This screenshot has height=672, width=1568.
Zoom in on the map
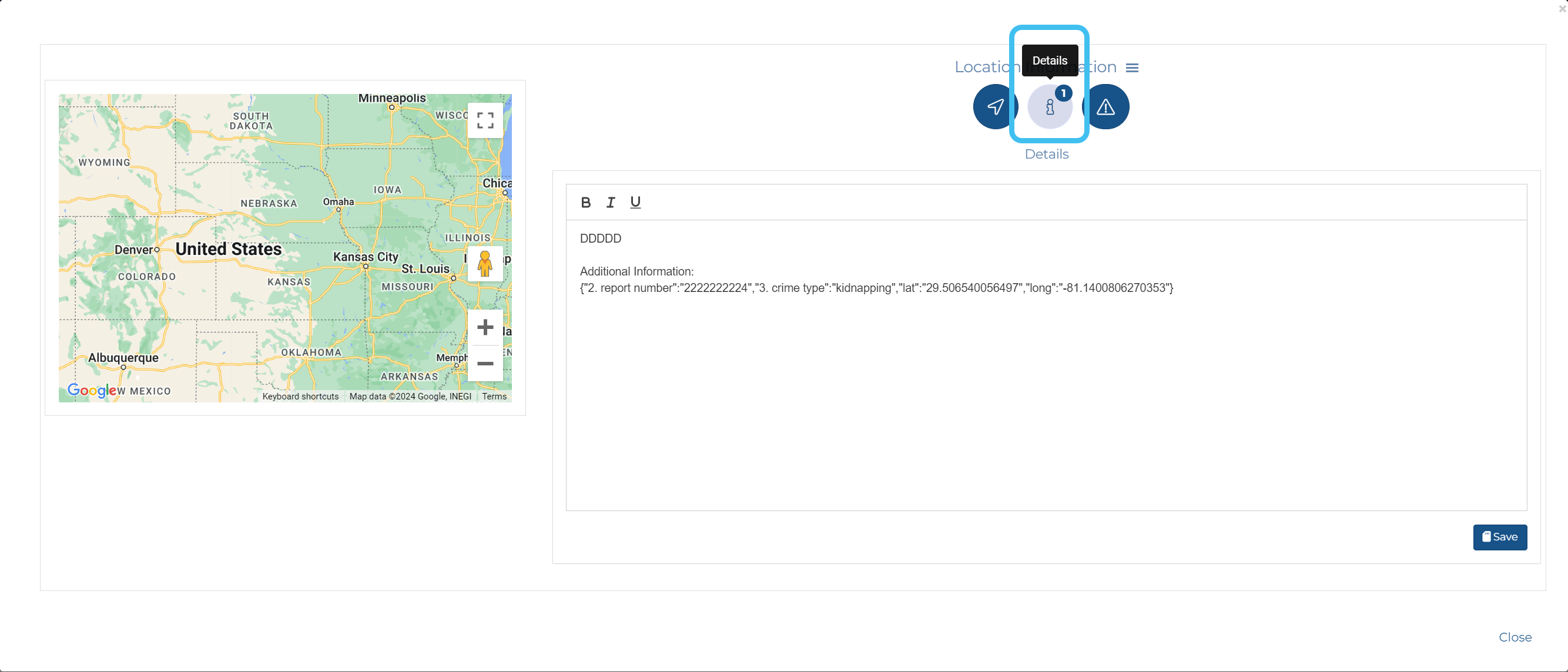point(484,327)
